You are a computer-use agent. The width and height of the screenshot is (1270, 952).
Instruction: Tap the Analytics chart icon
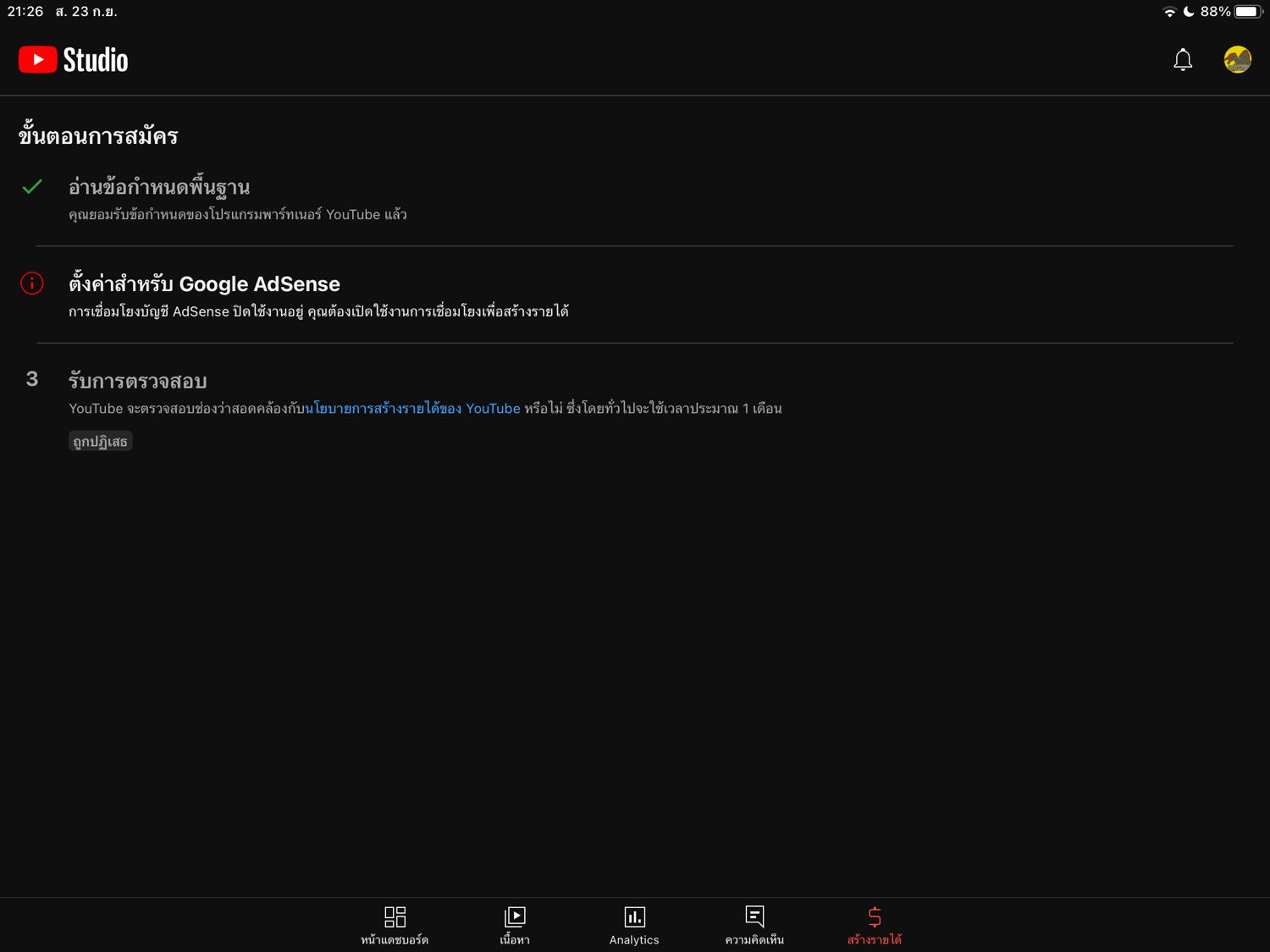[634, 916]
